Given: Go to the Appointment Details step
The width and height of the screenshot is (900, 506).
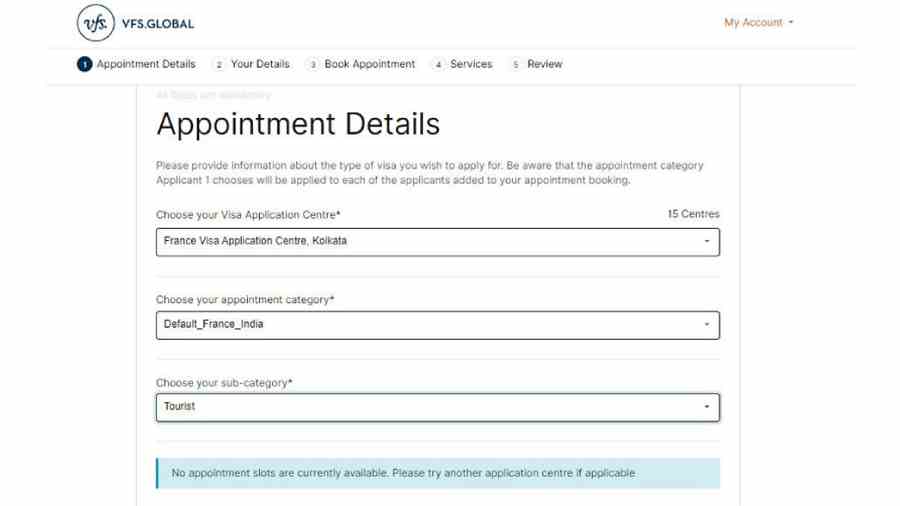Looking at the screenshot, I should [146, 64].
